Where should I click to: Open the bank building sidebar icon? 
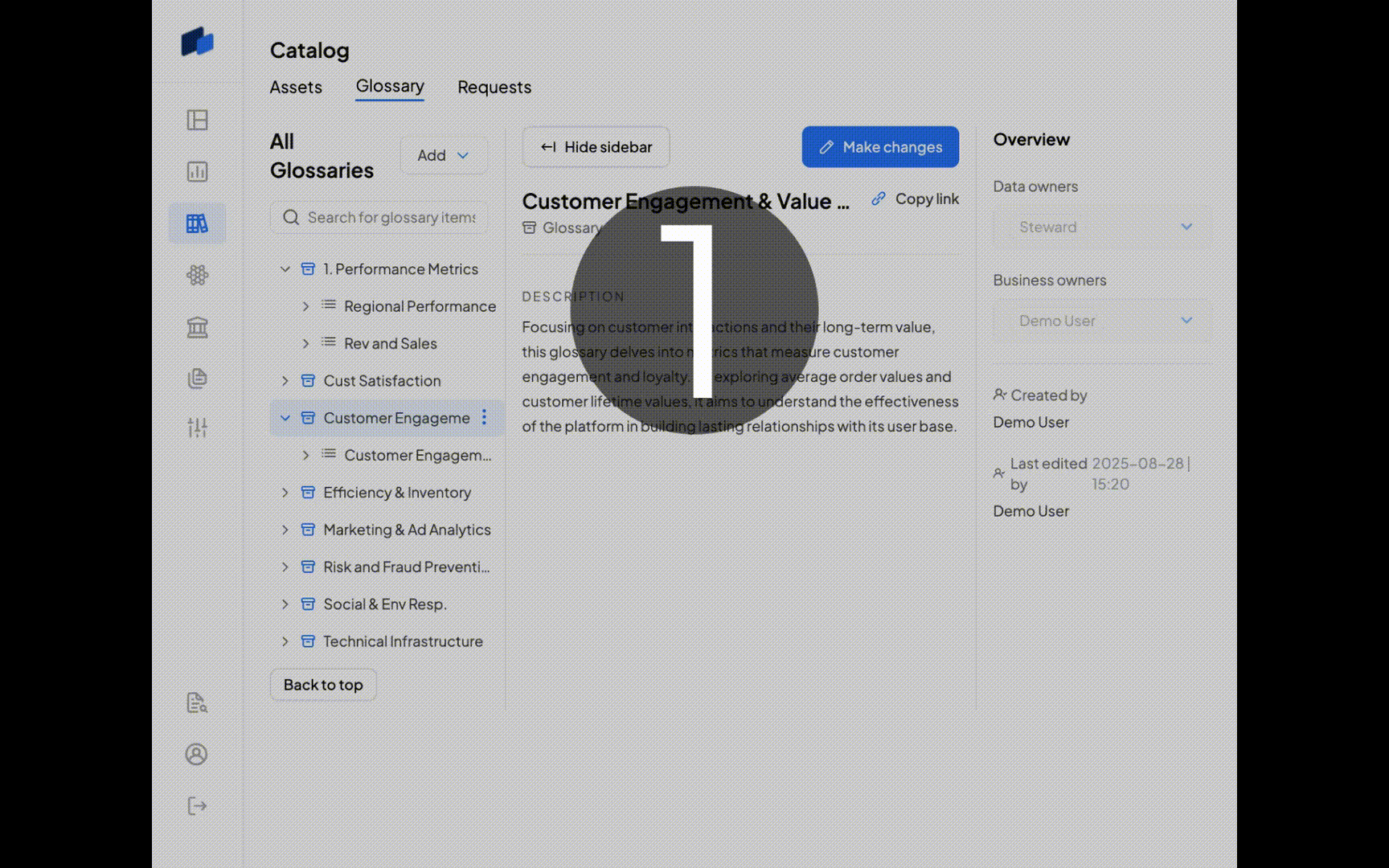coord(197,327)
